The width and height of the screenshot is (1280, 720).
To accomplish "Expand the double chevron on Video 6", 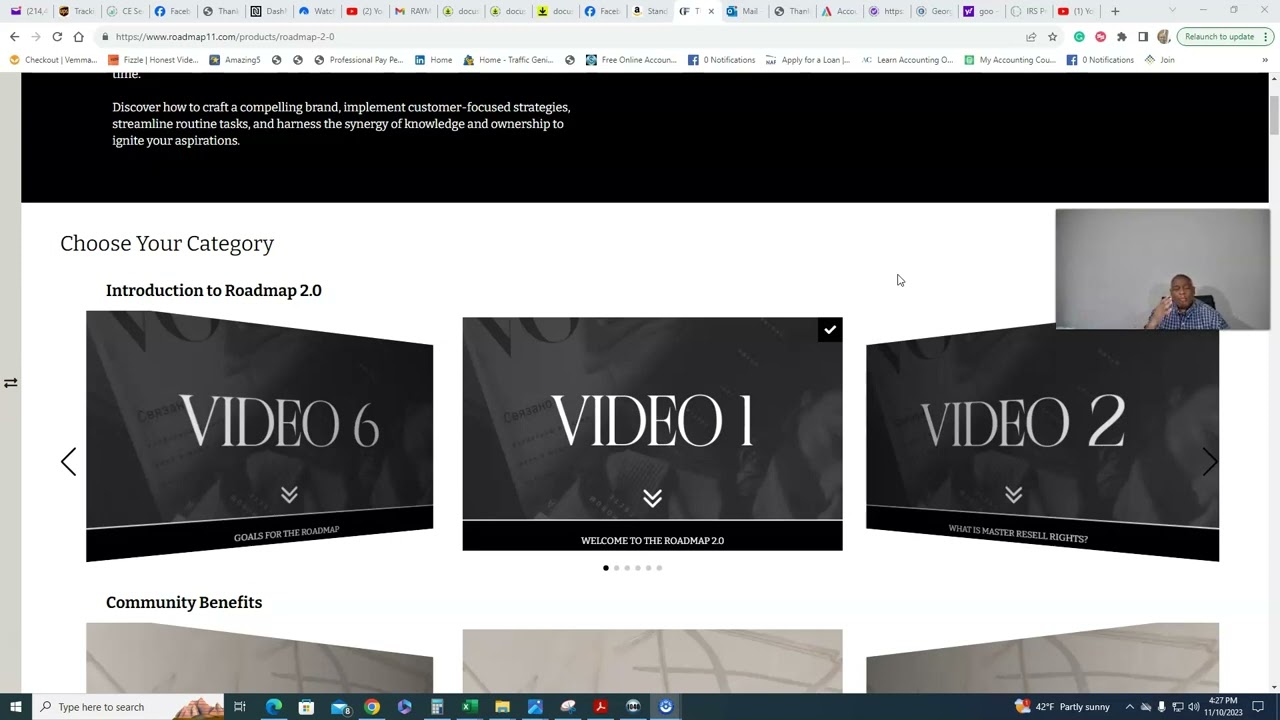I will pos(289,495).
